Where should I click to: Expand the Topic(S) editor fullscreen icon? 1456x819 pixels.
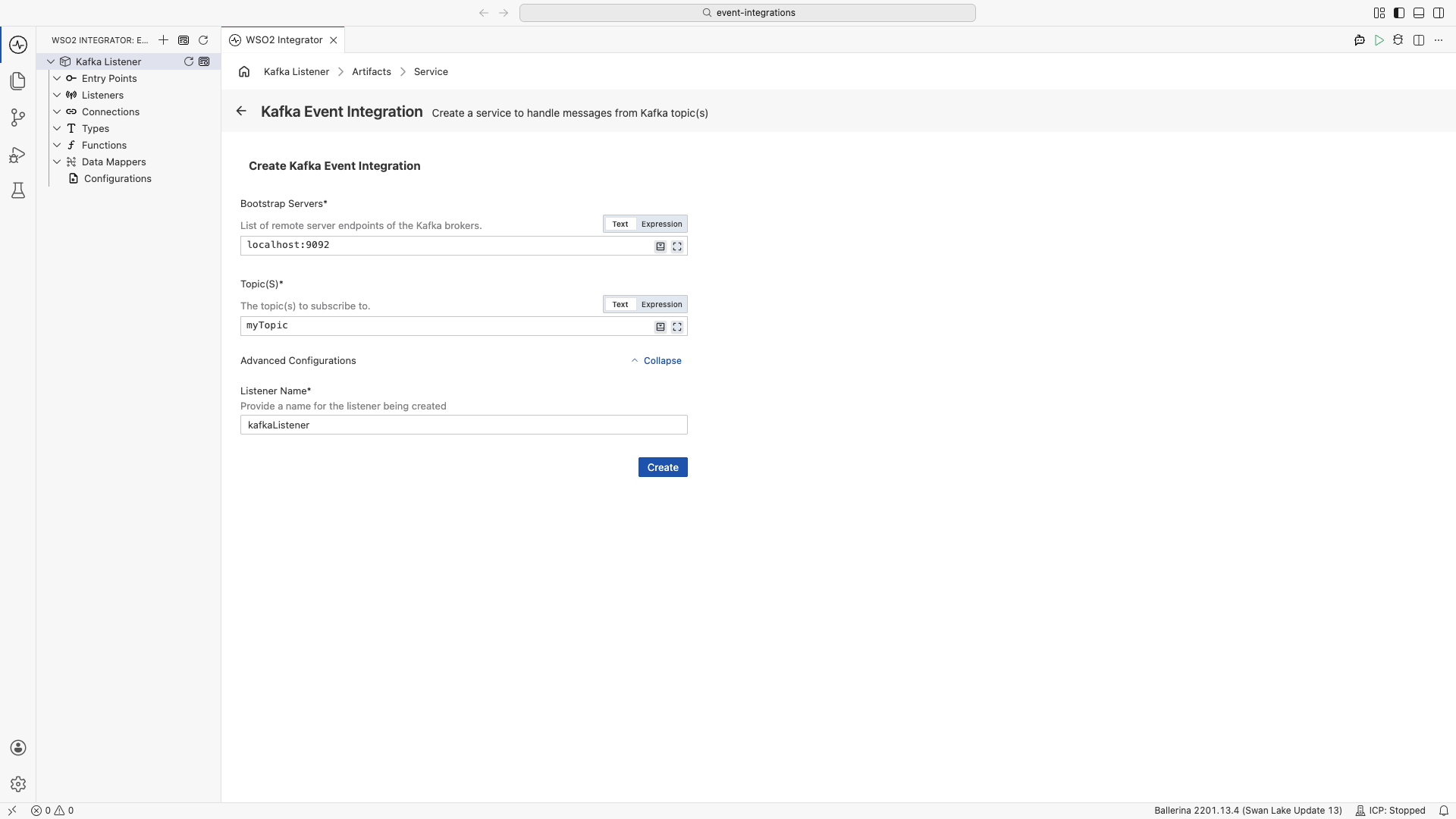(x=677, y=327)
